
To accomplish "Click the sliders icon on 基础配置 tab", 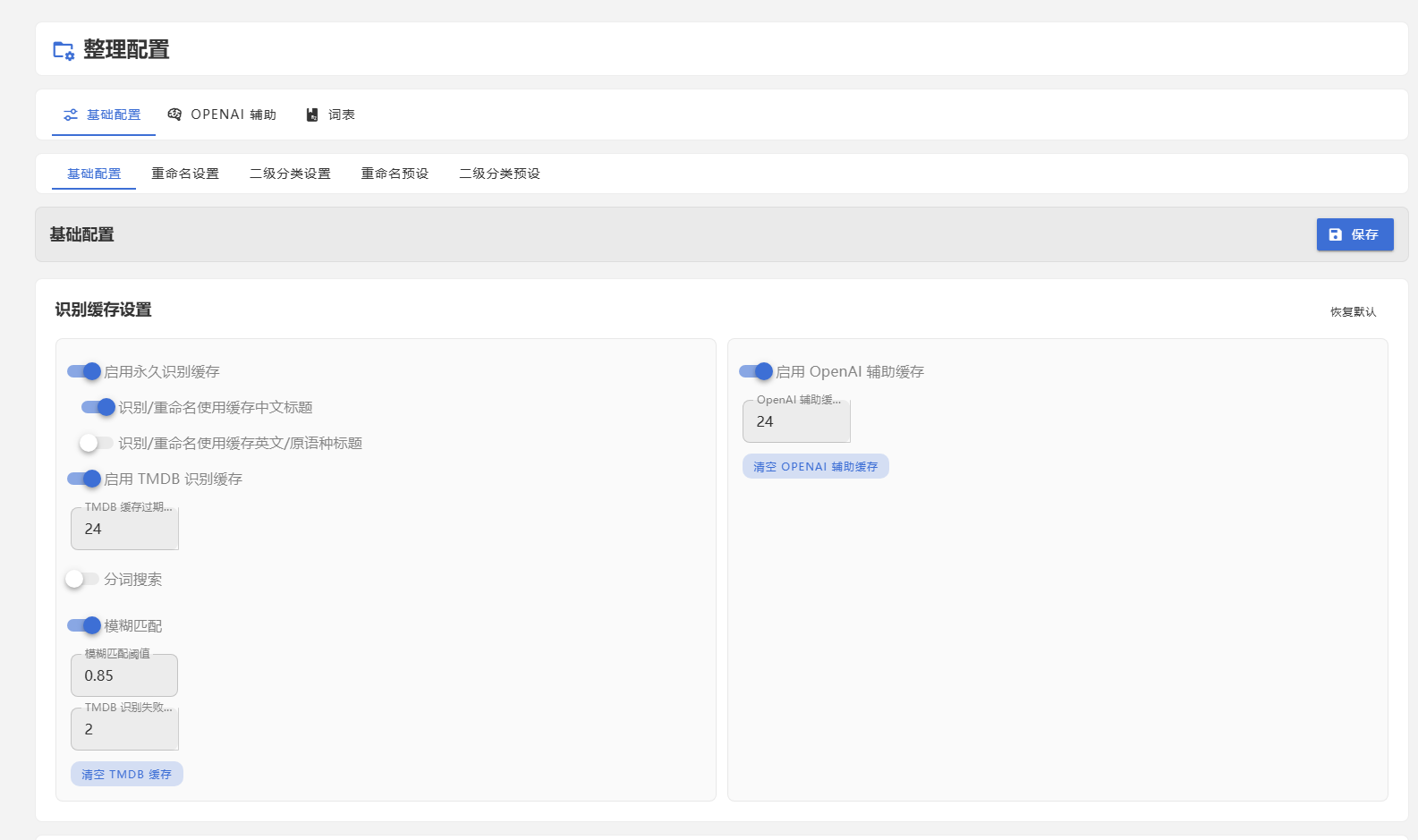I will 71,115.
